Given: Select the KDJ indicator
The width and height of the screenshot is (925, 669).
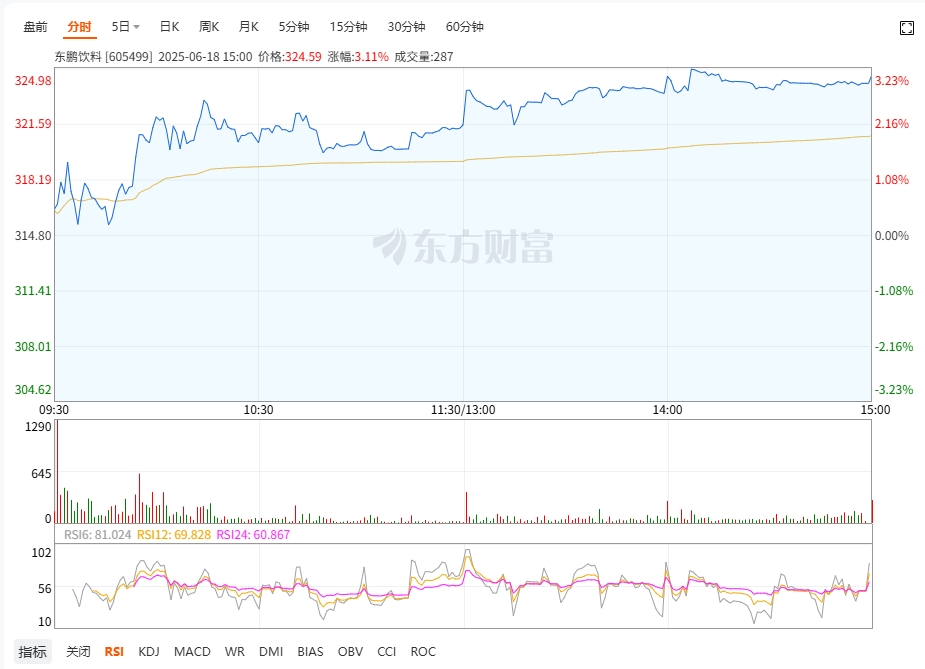Looking at the screenshot, I should (x=149, y=652).
